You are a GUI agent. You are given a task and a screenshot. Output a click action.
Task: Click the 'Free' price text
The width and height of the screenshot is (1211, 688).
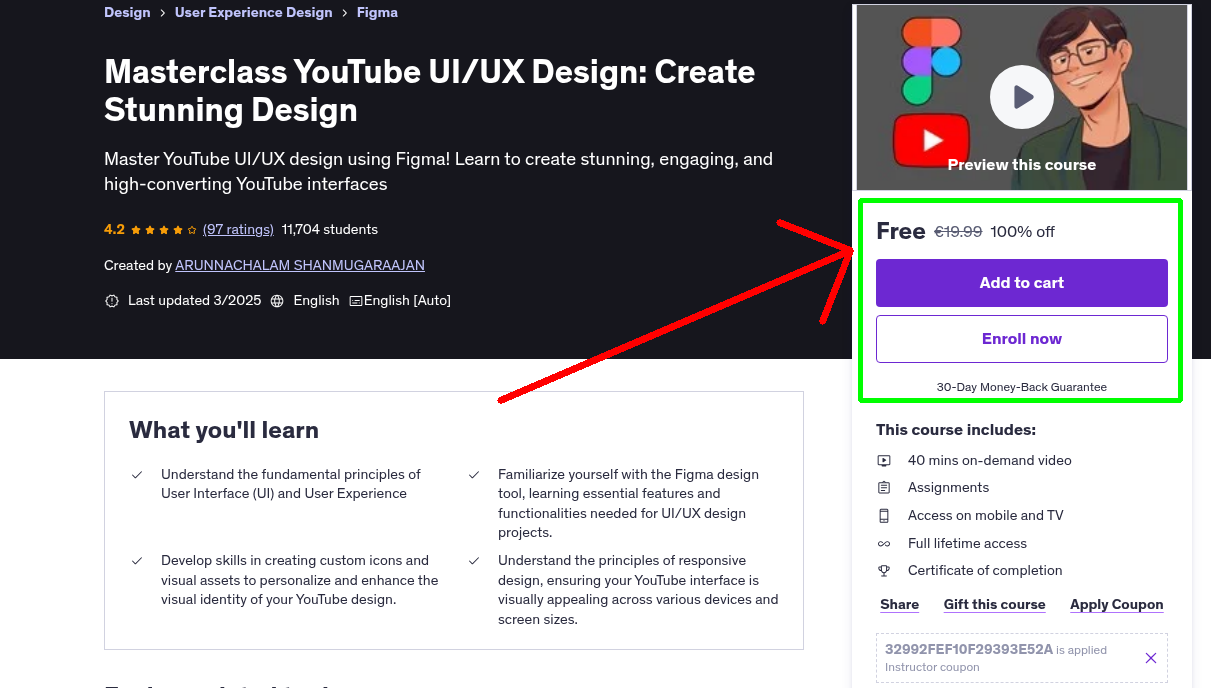(901, 232)
